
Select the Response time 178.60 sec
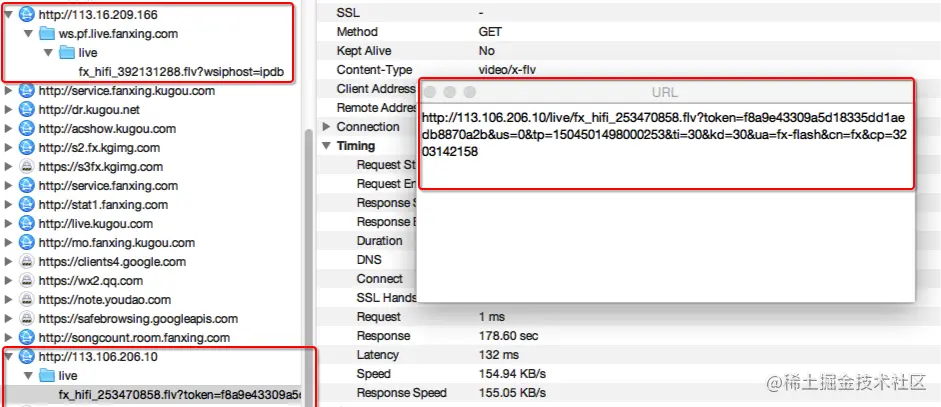pos(508,336)
